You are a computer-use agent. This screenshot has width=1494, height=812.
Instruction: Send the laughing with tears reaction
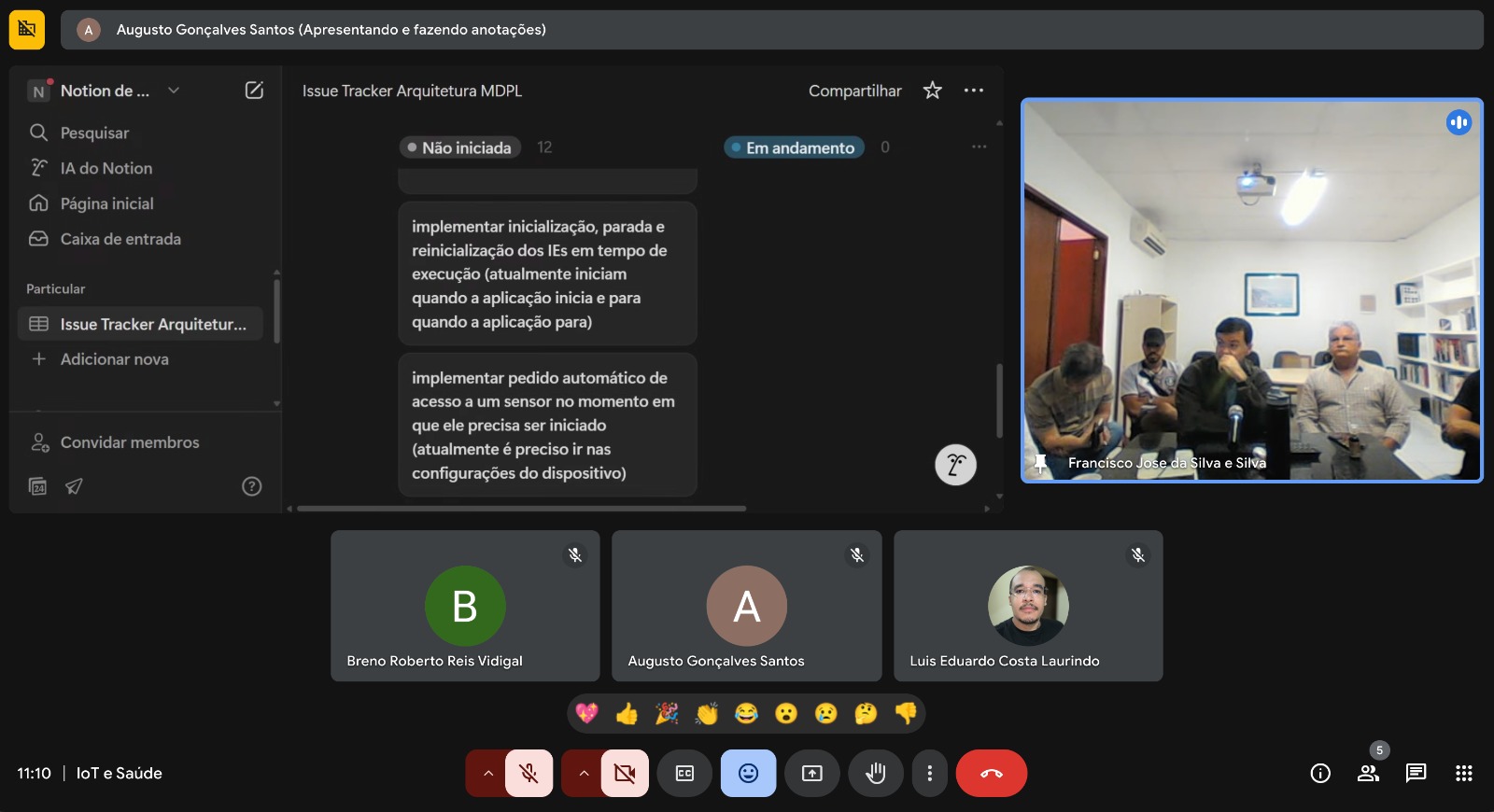click(x=746, y=714)
